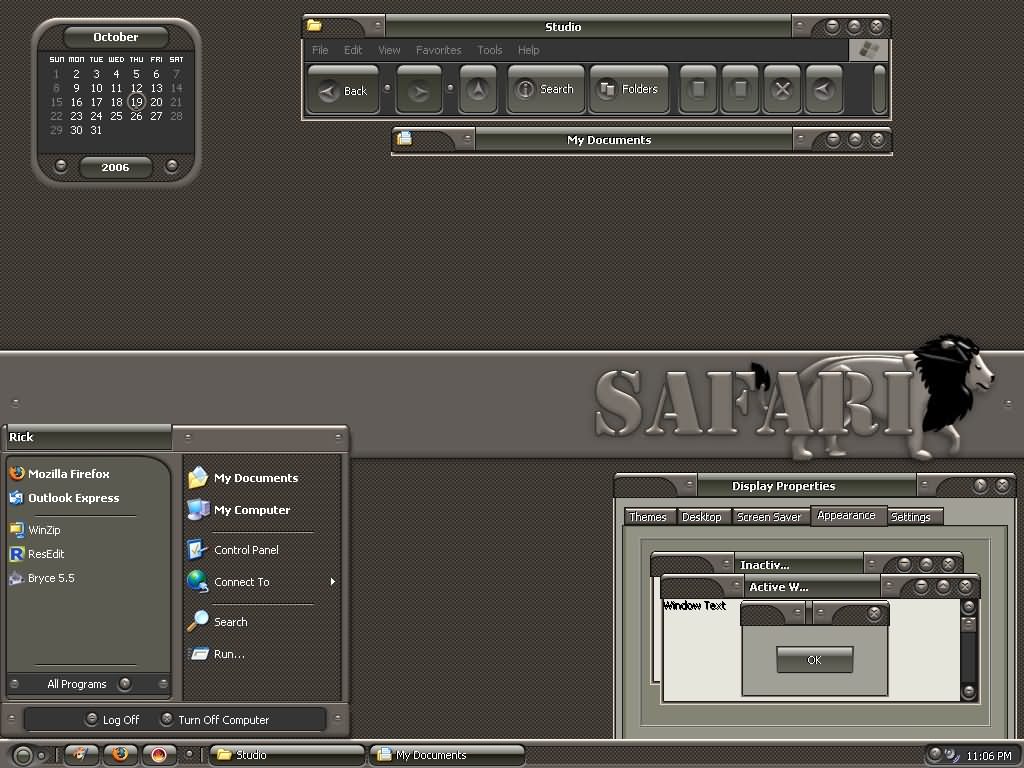Expand the Connect To submenu
The image size is (1024, 768).
(332, 581)
